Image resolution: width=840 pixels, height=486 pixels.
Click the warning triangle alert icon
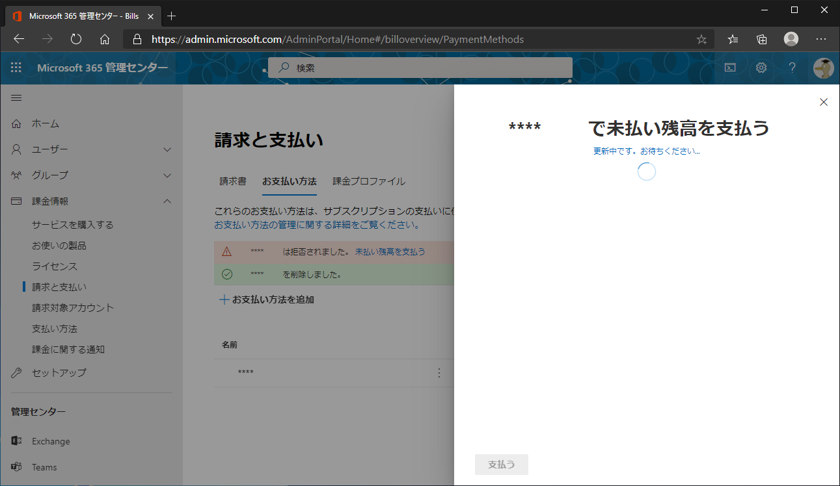[227, 251]
